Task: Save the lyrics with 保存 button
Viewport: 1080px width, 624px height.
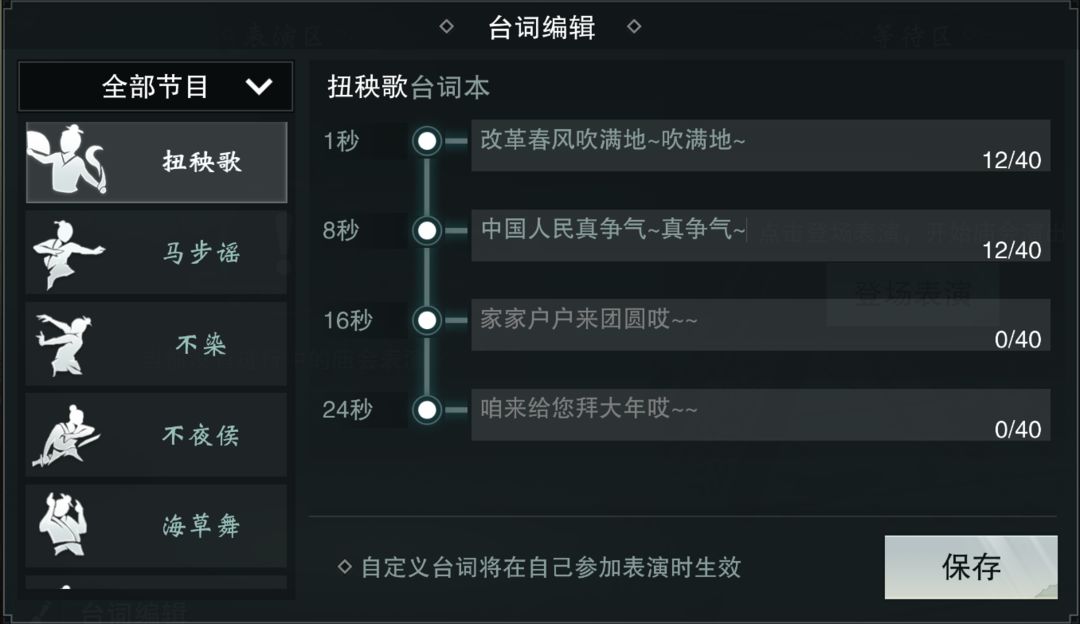Action: (971, 567)
